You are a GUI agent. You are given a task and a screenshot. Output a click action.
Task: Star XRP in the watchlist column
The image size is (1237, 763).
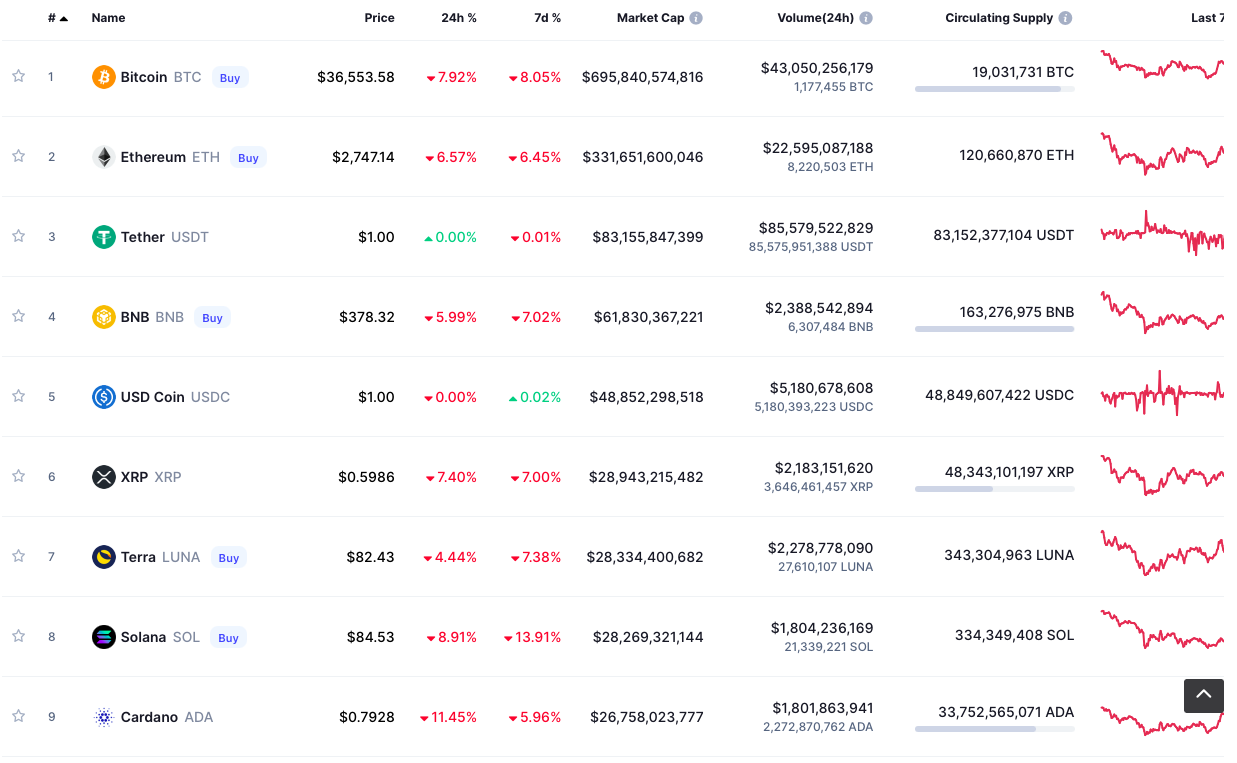pyautogui.click(x=18, y=476)
